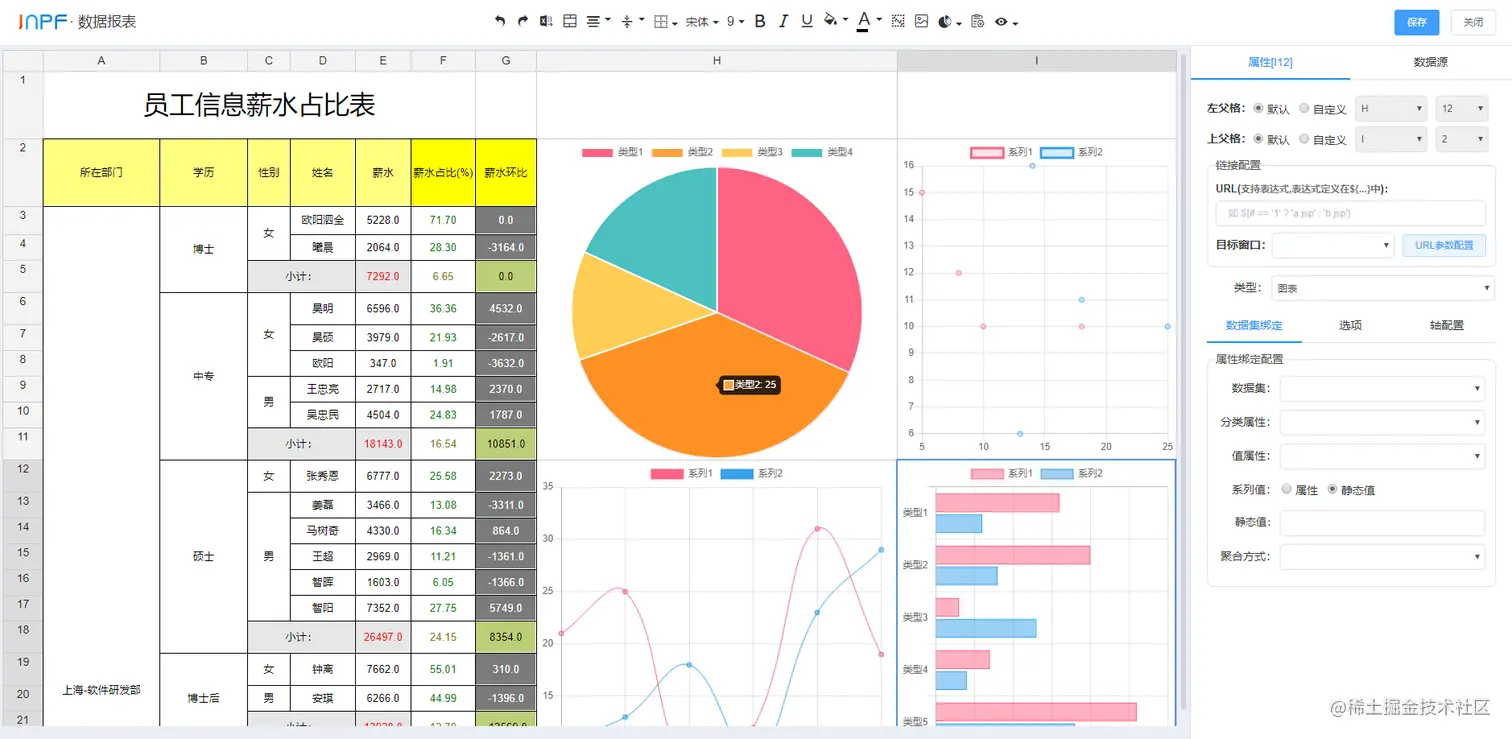This screenshot has height=739, width=1512.
Task: Click the paint bucket fill icon
Action: pyautogui.click(x=830, y=21)
